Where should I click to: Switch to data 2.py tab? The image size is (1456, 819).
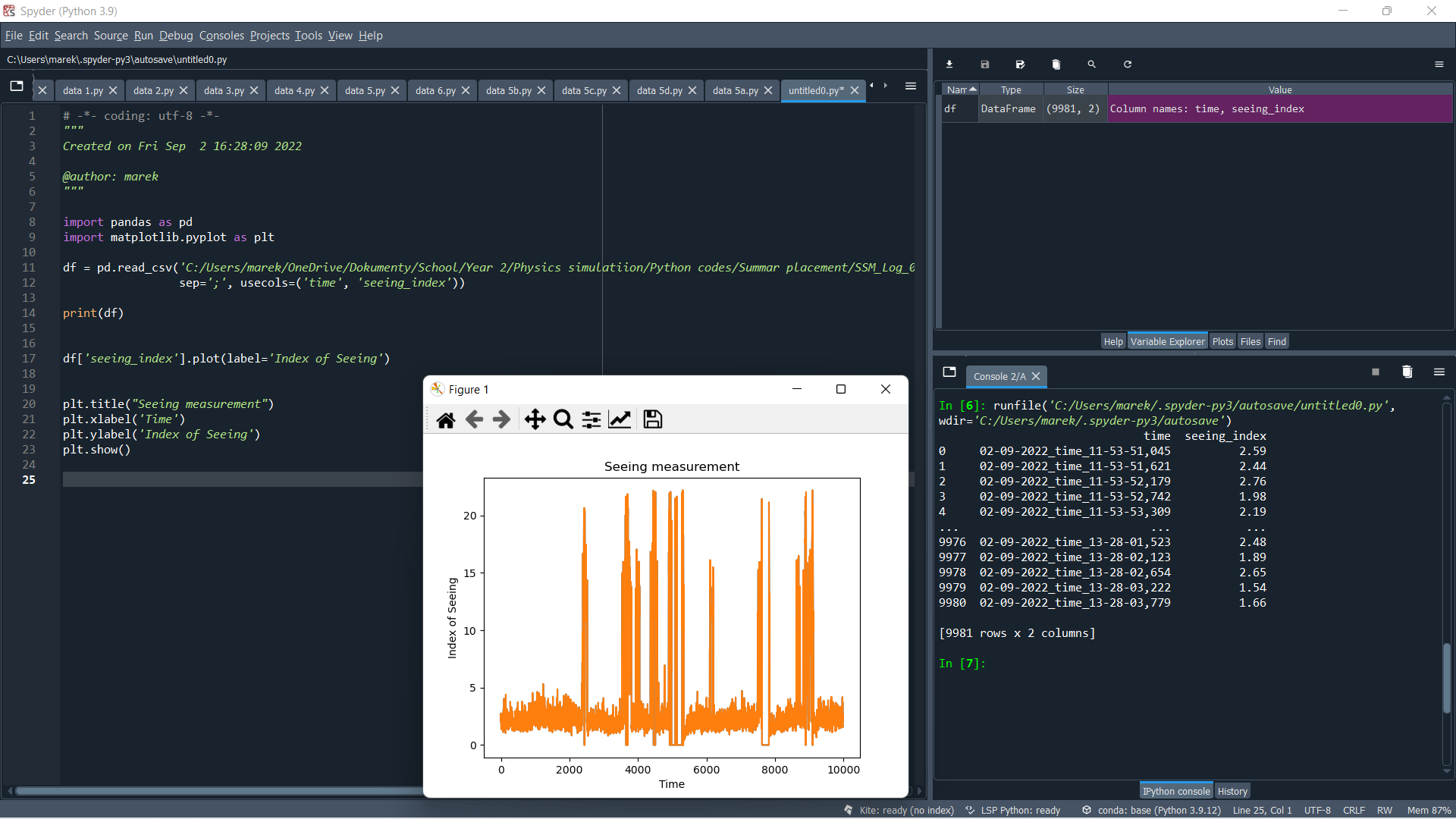(153, 90)
